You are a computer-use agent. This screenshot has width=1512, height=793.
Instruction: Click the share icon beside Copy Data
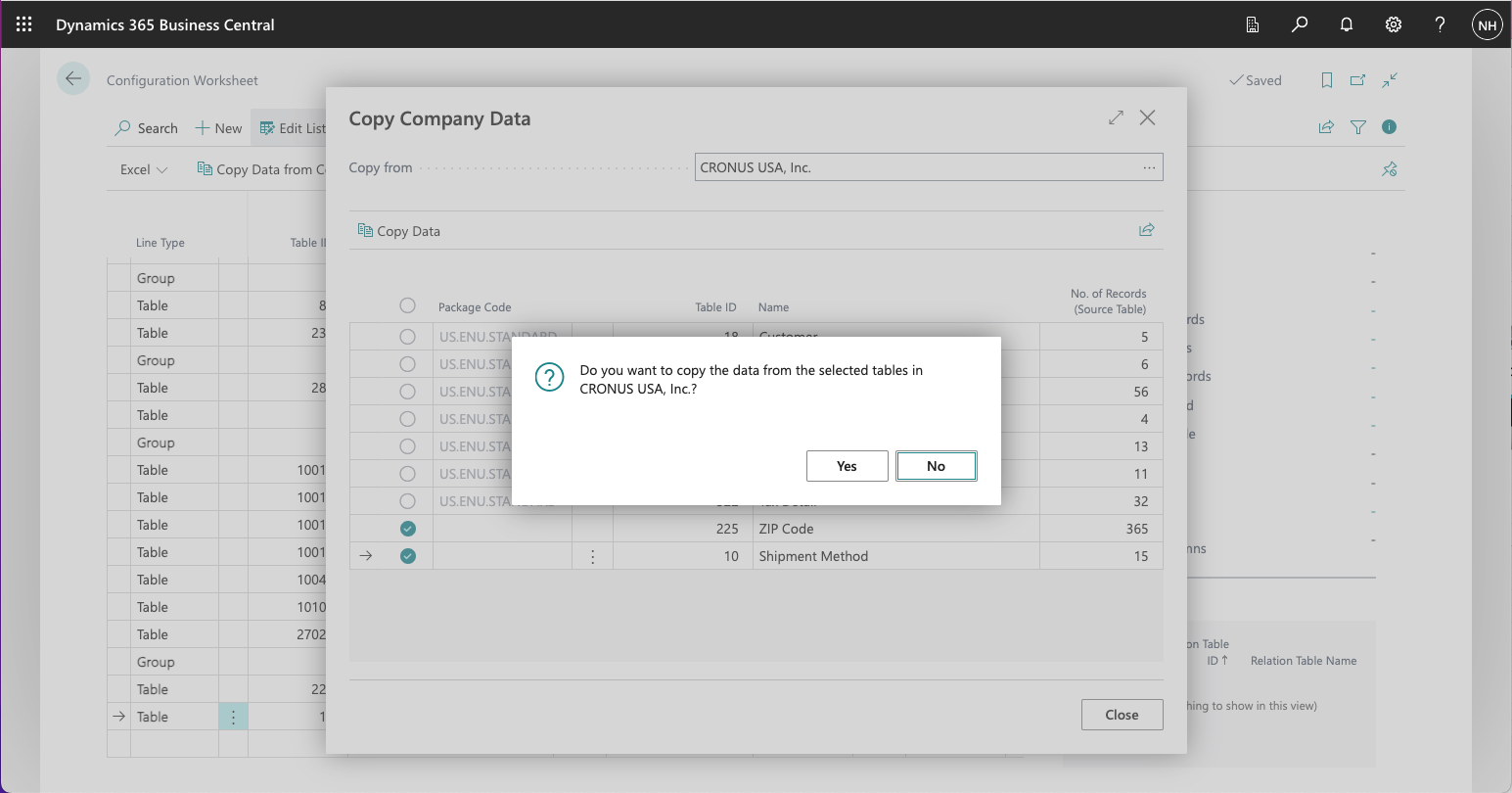point(1147,230)
